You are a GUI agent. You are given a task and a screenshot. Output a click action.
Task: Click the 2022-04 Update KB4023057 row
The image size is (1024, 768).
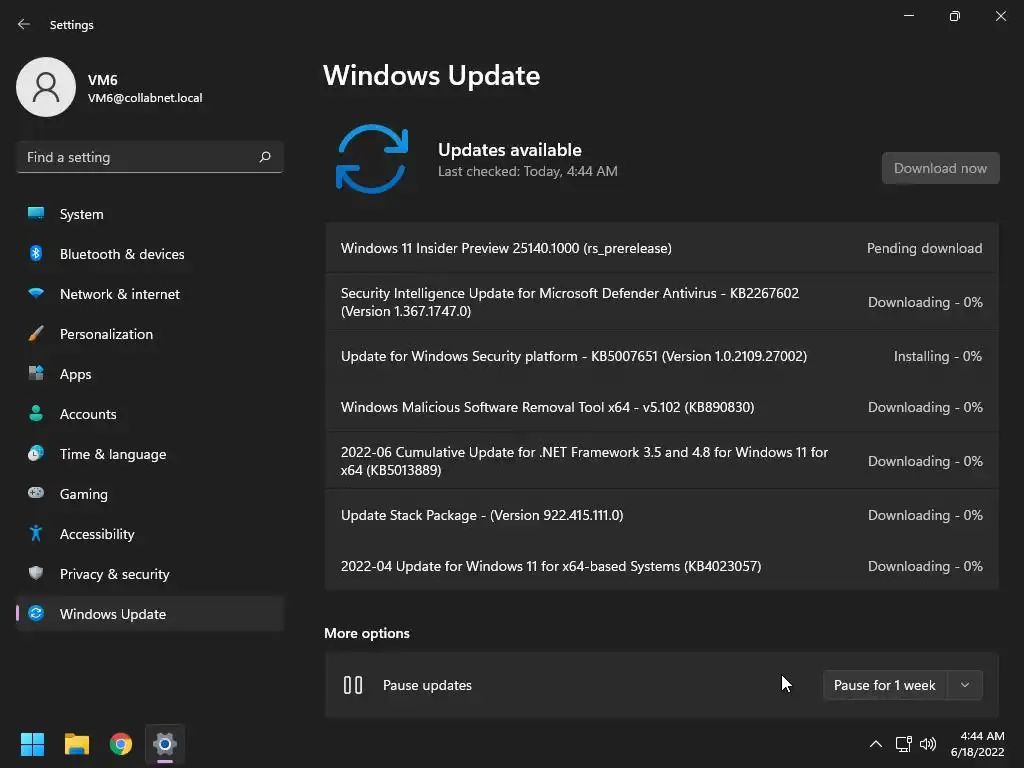tap(662, 566)
